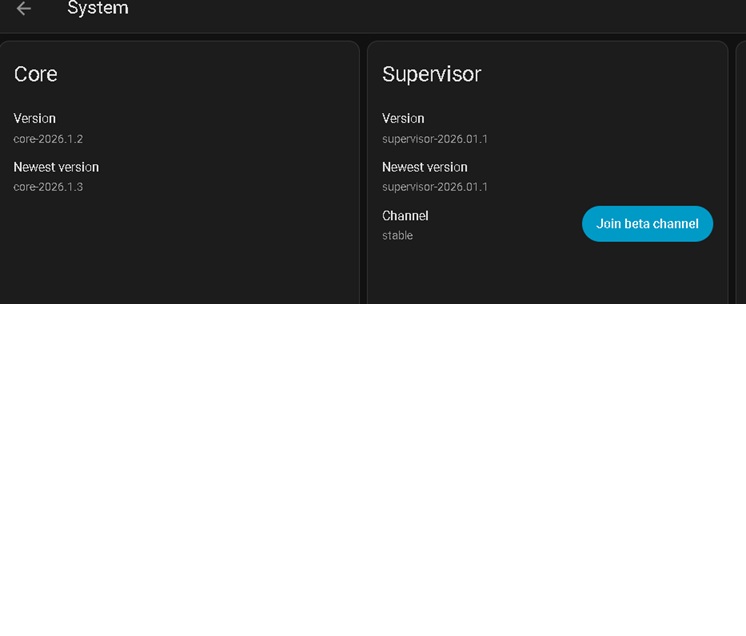This screenshot has height=636, width=746.
Task: Select the Core card heading
Action: point(36,74)
